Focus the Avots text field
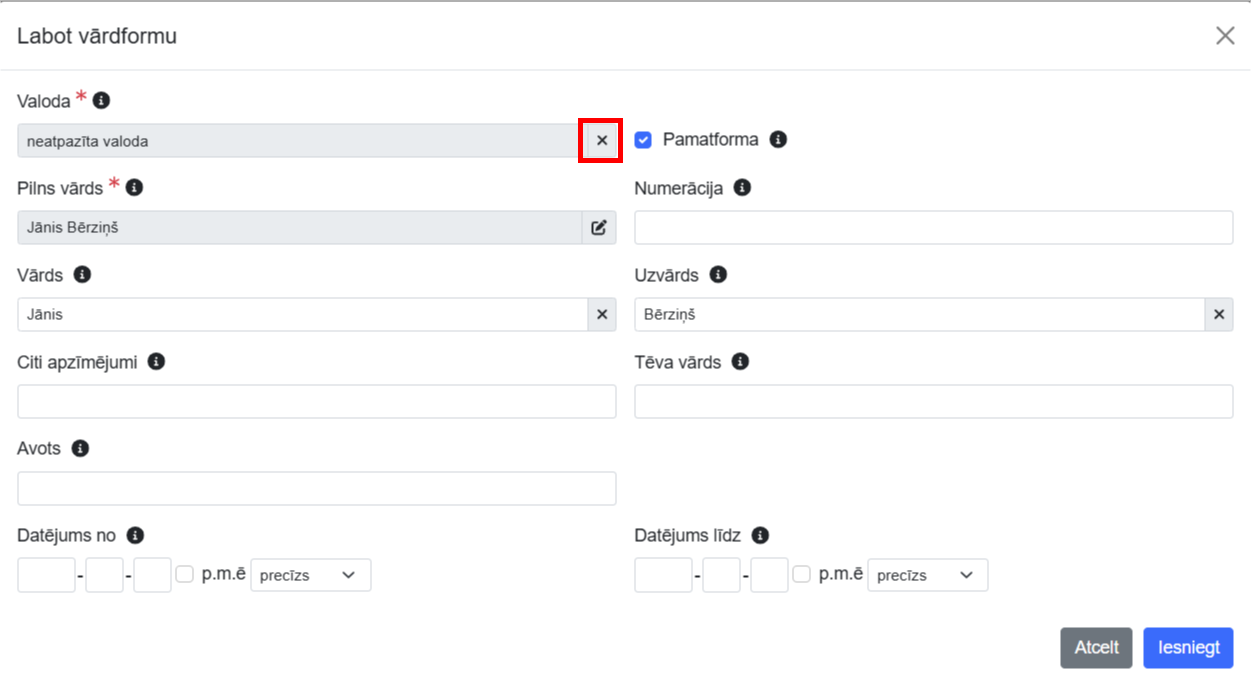Image resolution: width=1251 pixels, height=684 pixels. [316, 489]
